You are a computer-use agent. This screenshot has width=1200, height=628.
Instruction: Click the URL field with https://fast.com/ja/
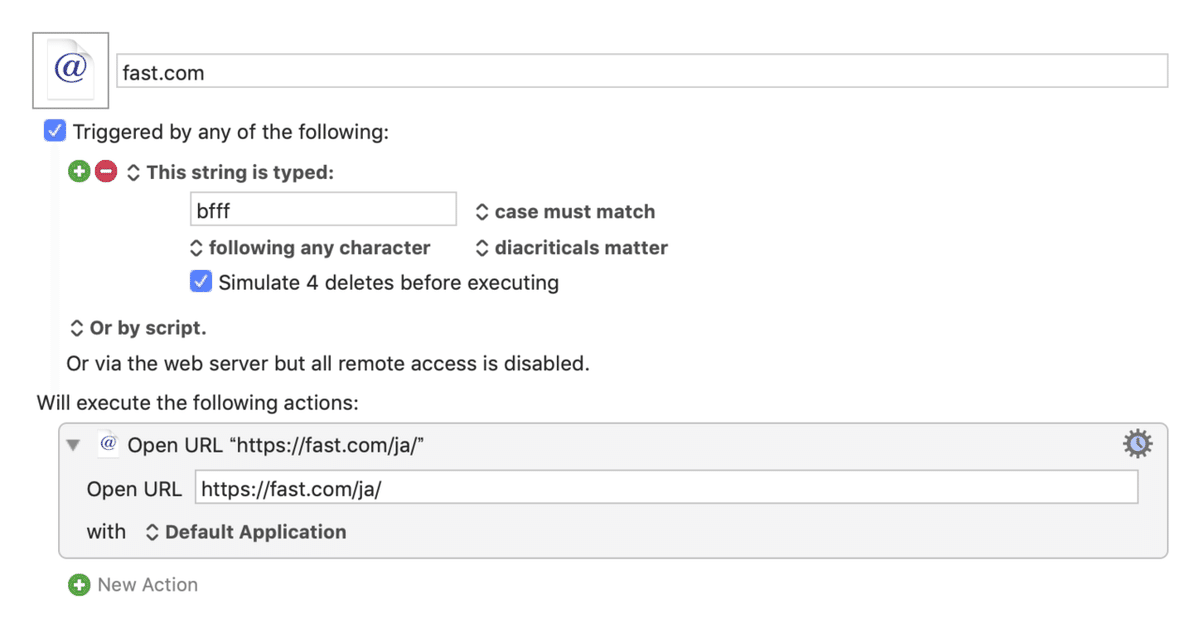tap(666, 488)
